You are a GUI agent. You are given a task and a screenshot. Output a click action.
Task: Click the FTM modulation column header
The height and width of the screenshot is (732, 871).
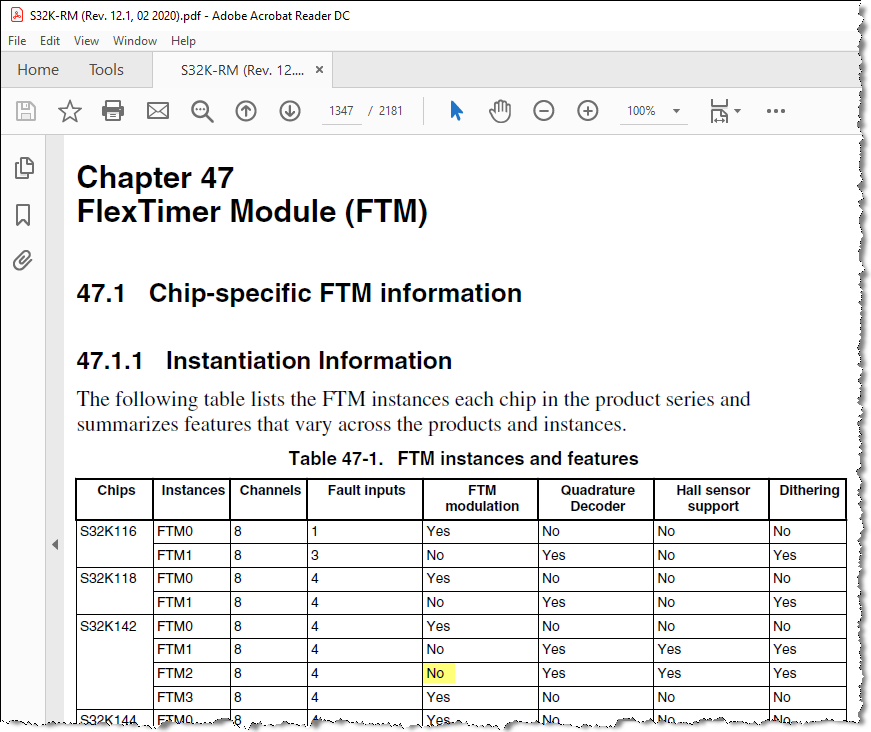click(482, 498)
